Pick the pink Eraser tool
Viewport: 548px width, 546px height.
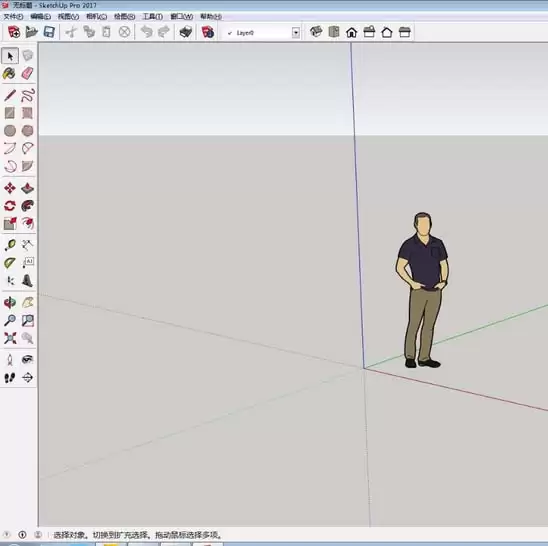(27, 73)
